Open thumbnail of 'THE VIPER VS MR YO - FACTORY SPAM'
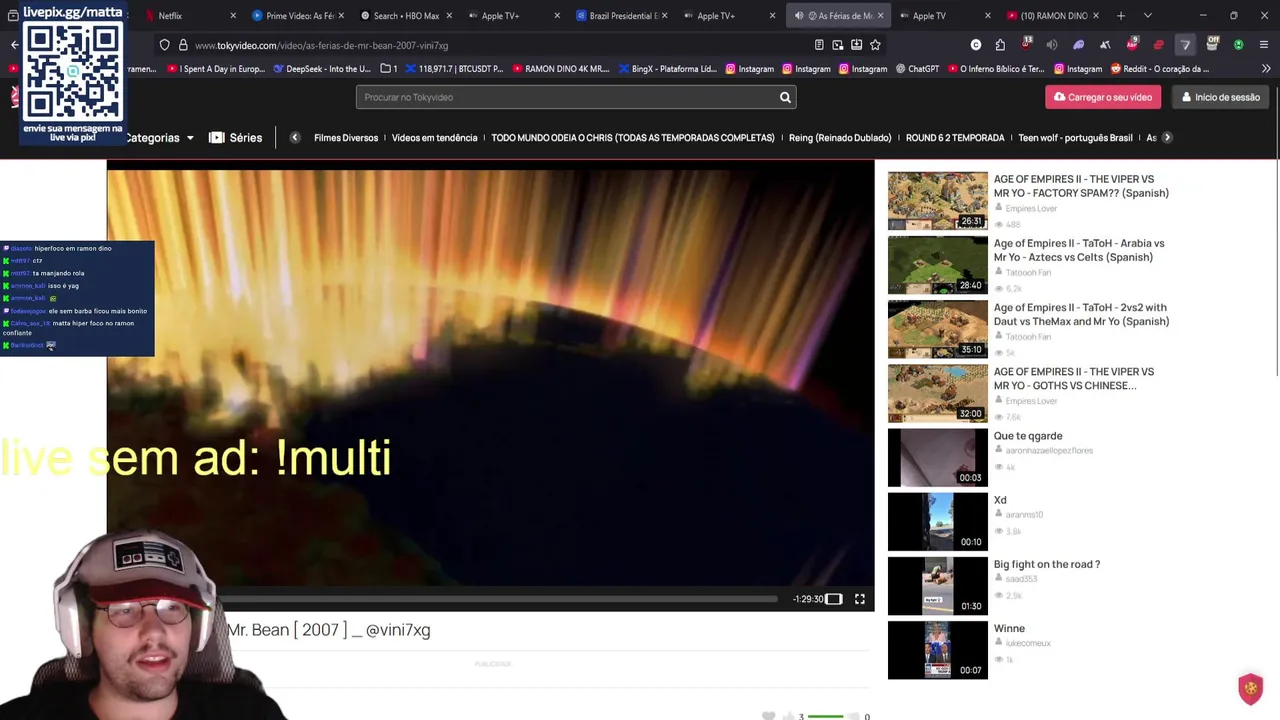This screenshot has width=1280, height=720. (938, 200)
